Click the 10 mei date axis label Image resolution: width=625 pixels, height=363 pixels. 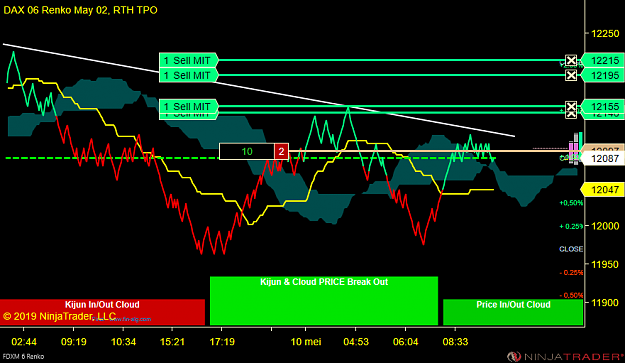pyautogui.click(x=306, y=342)
